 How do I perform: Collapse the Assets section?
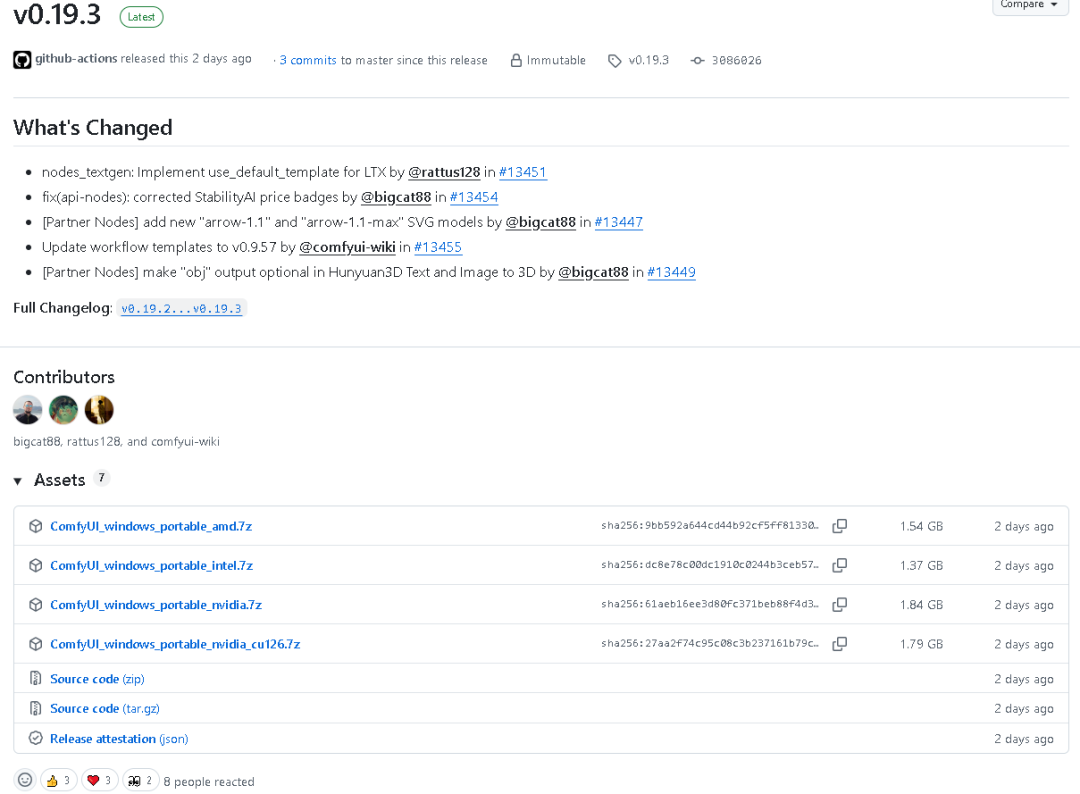coord(18,481)
